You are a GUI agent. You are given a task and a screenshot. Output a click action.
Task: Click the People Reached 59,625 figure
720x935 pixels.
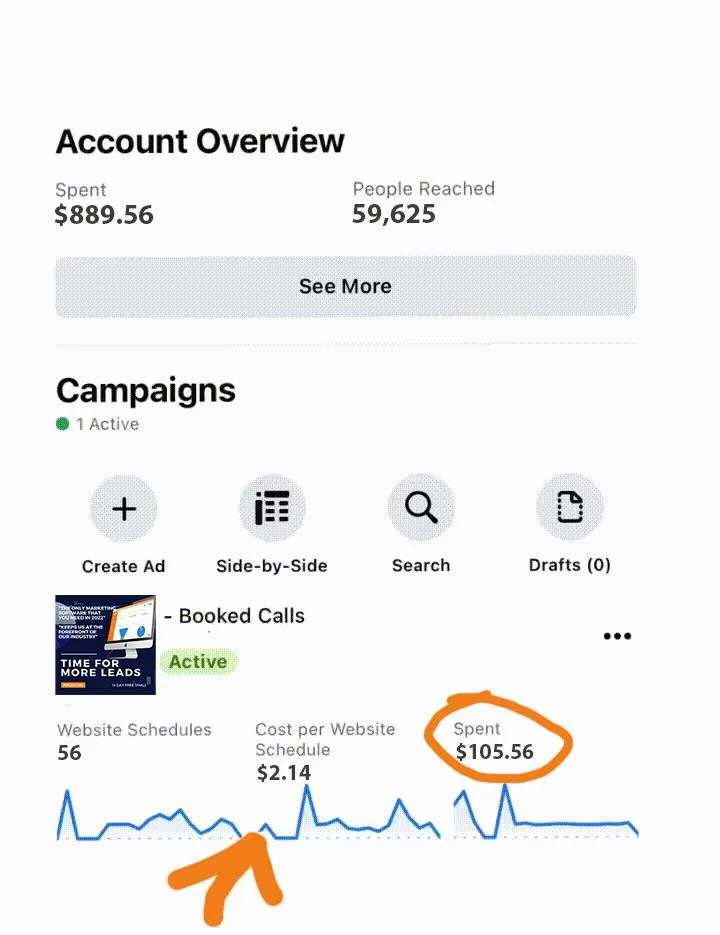(x=394, y=213)
